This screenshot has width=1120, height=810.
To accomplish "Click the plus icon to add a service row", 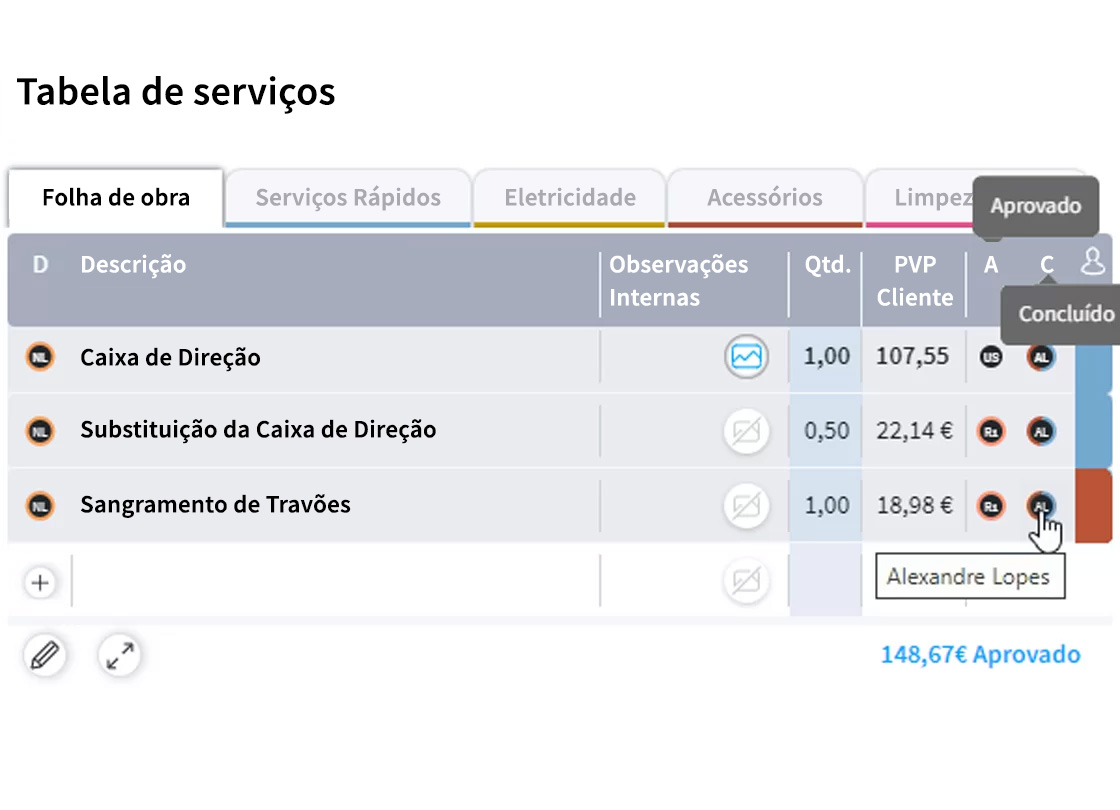I will pos(40,581).
